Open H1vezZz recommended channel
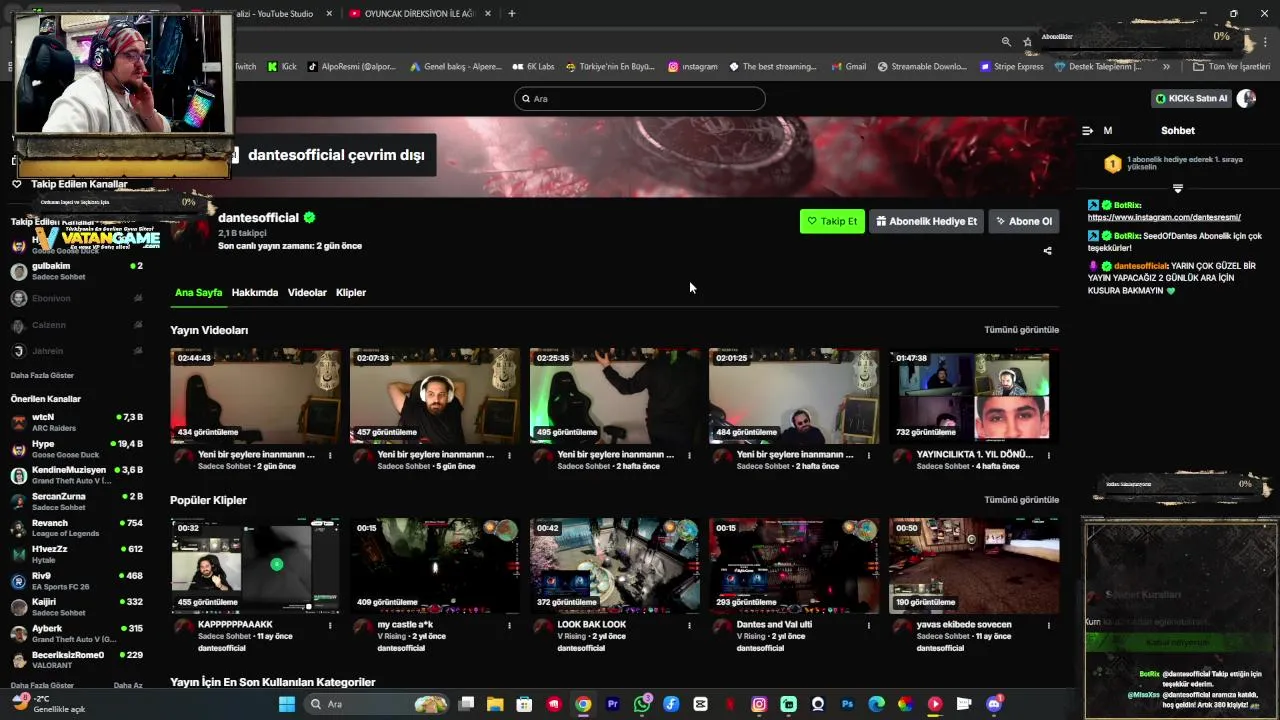Viewport: 1280px width, 720px height. pos(77,554)
